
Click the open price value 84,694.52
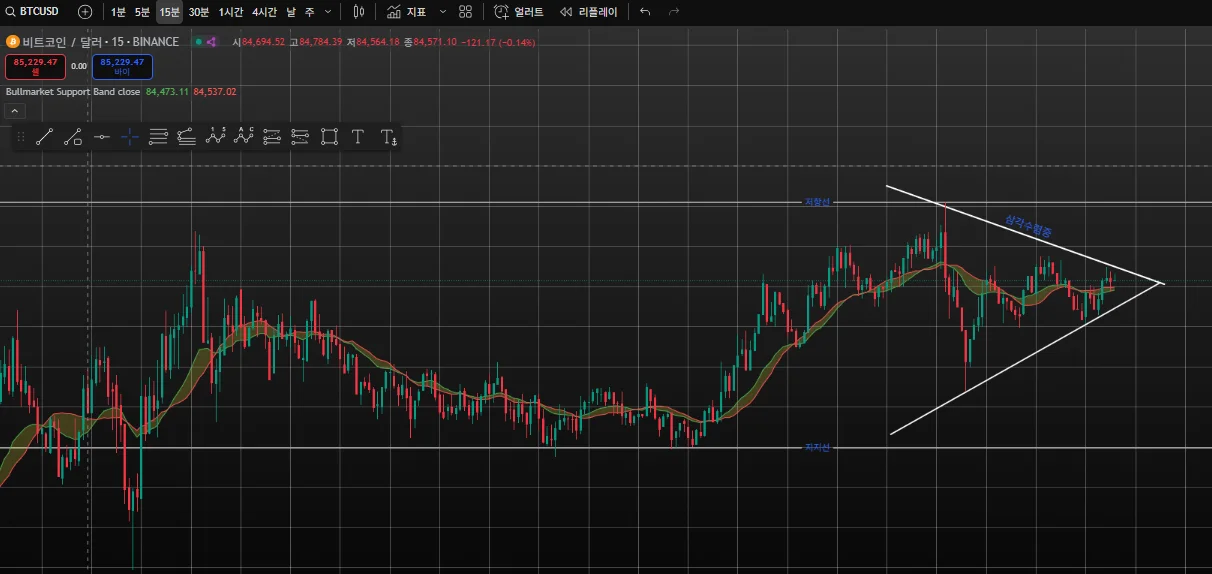pos(263,42)
